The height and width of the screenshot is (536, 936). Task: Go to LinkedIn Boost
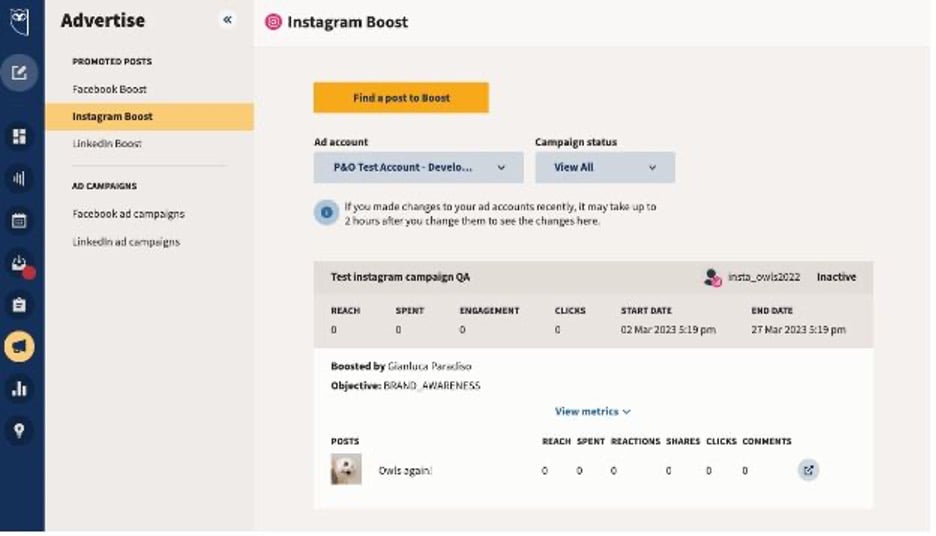pos(107,144)
